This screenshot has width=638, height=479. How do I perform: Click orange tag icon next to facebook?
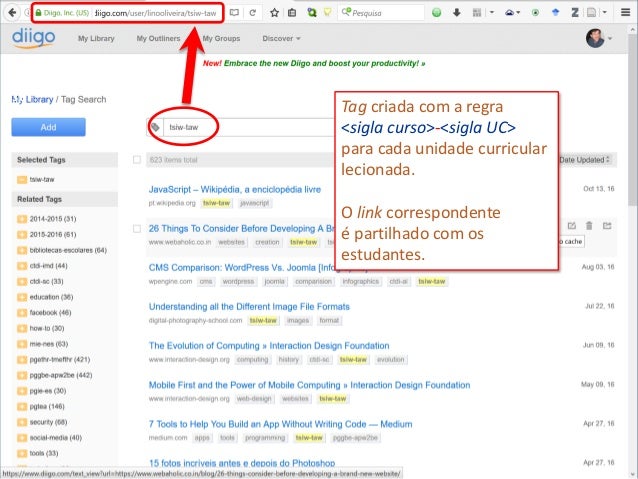click(x=22, y=313)
